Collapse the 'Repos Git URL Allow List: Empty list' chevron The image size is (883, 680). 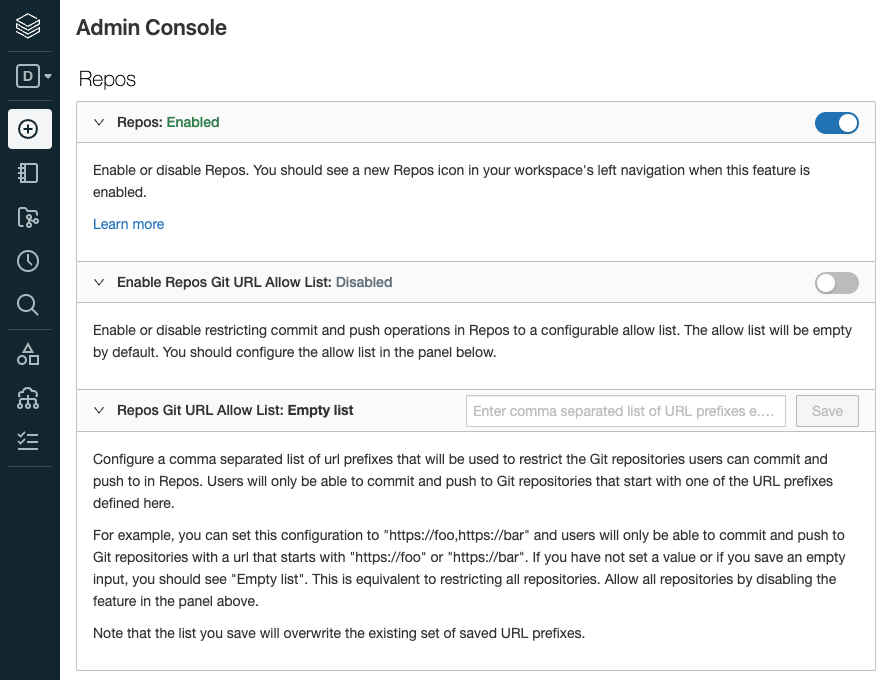pos(99,410)
